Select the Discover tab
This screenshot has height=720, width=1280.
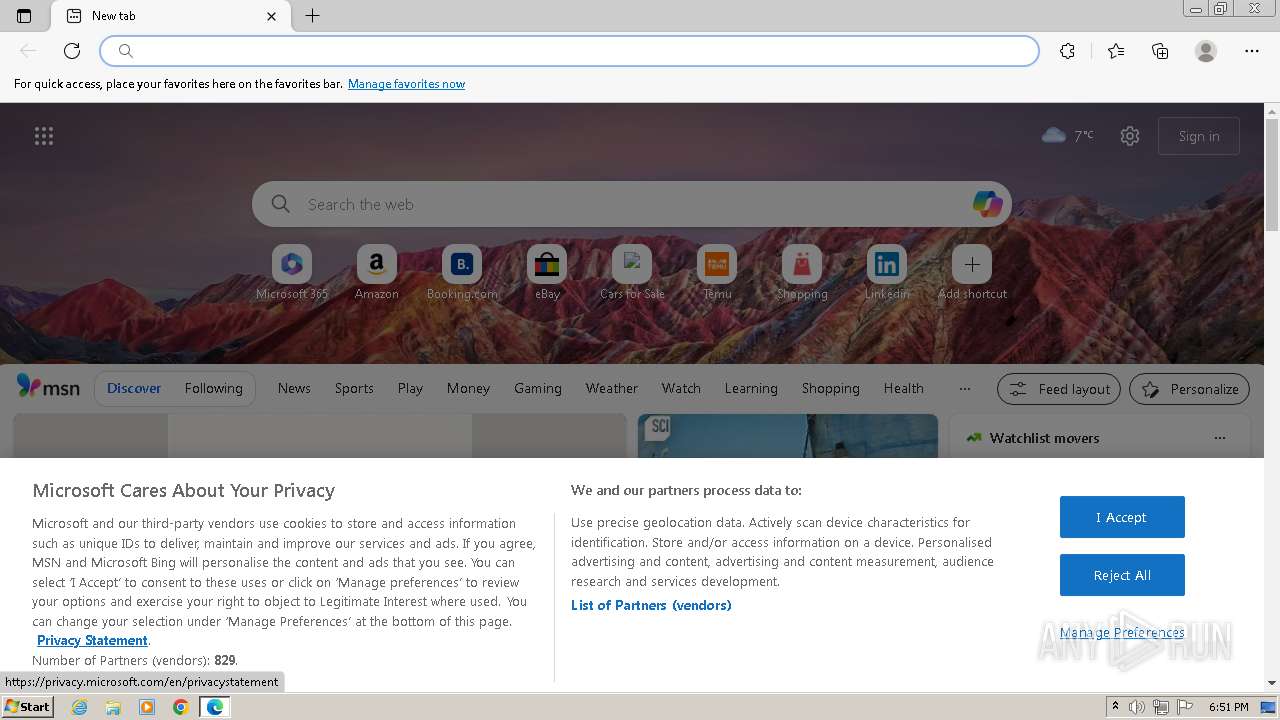[134, 388]
